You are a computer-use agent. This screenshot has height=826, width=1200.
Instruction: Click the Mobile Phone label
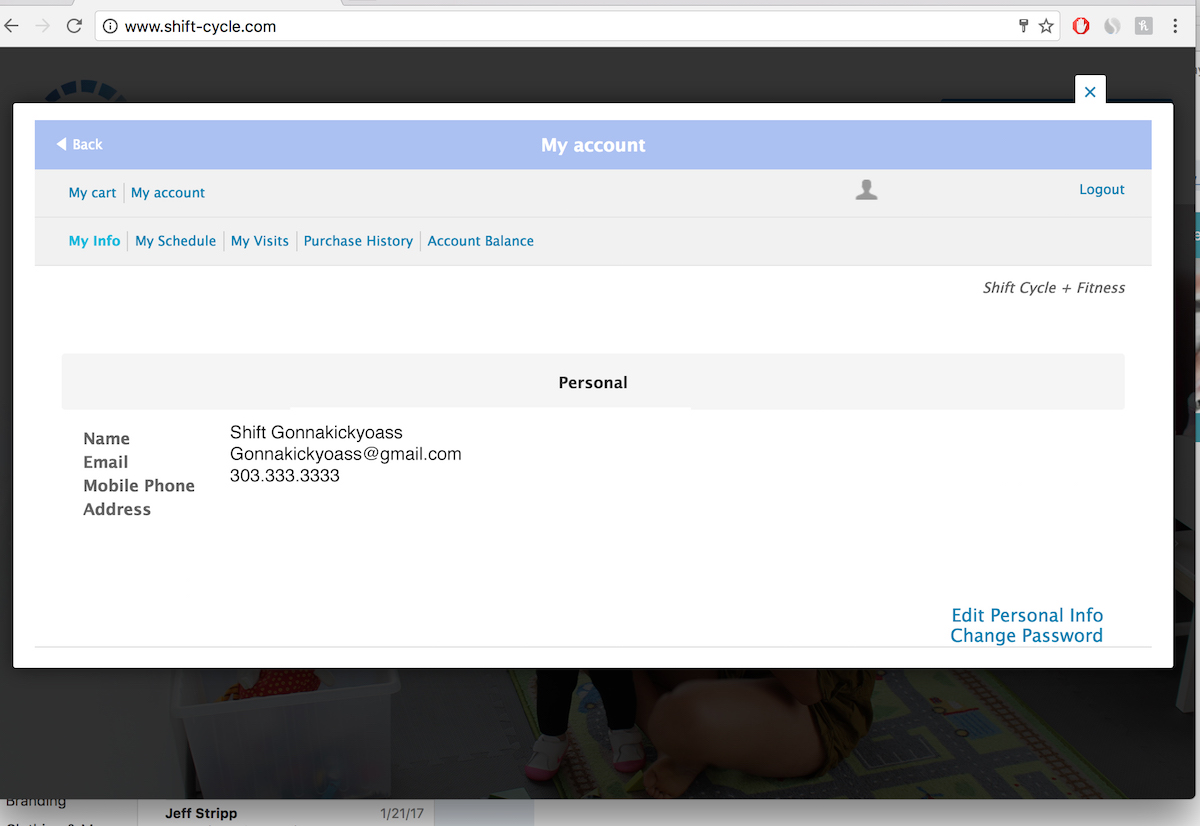[x=139, y=486]
